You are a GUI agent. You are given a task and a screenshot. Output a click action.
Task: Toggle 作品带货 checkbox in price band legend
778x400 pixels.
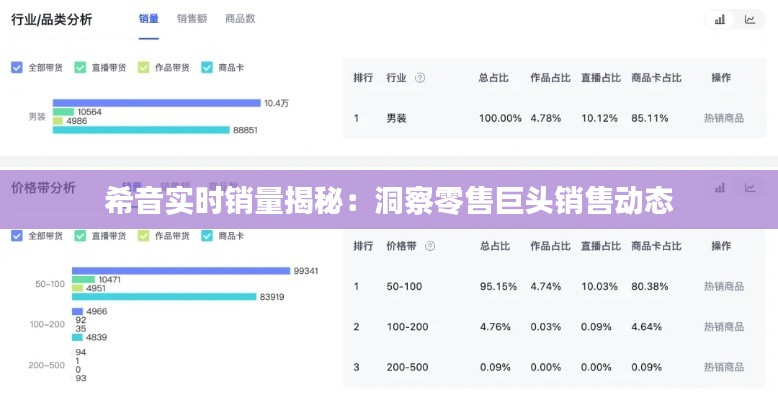coord(143,236)
